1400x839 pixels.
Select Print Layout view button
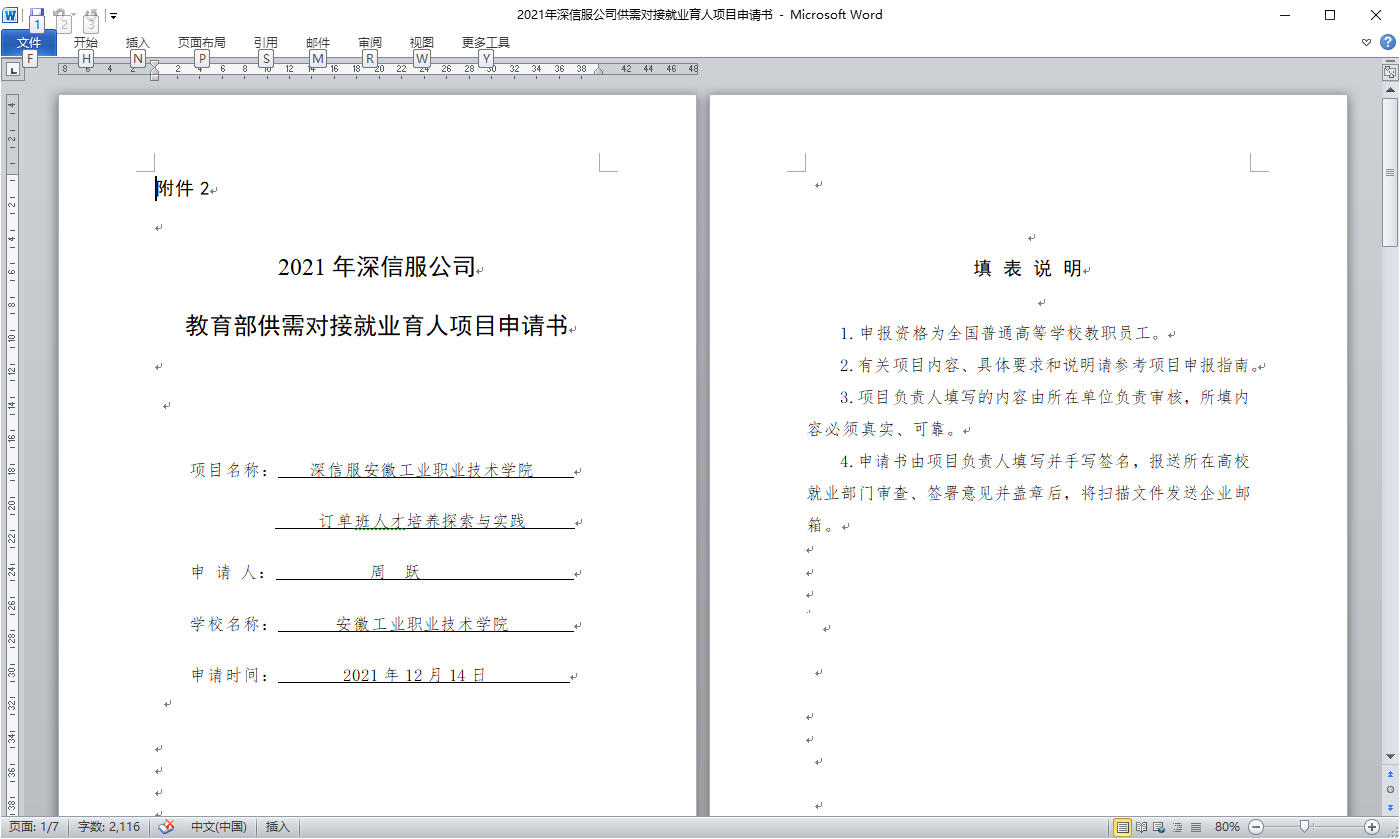tap(1123, 827)
